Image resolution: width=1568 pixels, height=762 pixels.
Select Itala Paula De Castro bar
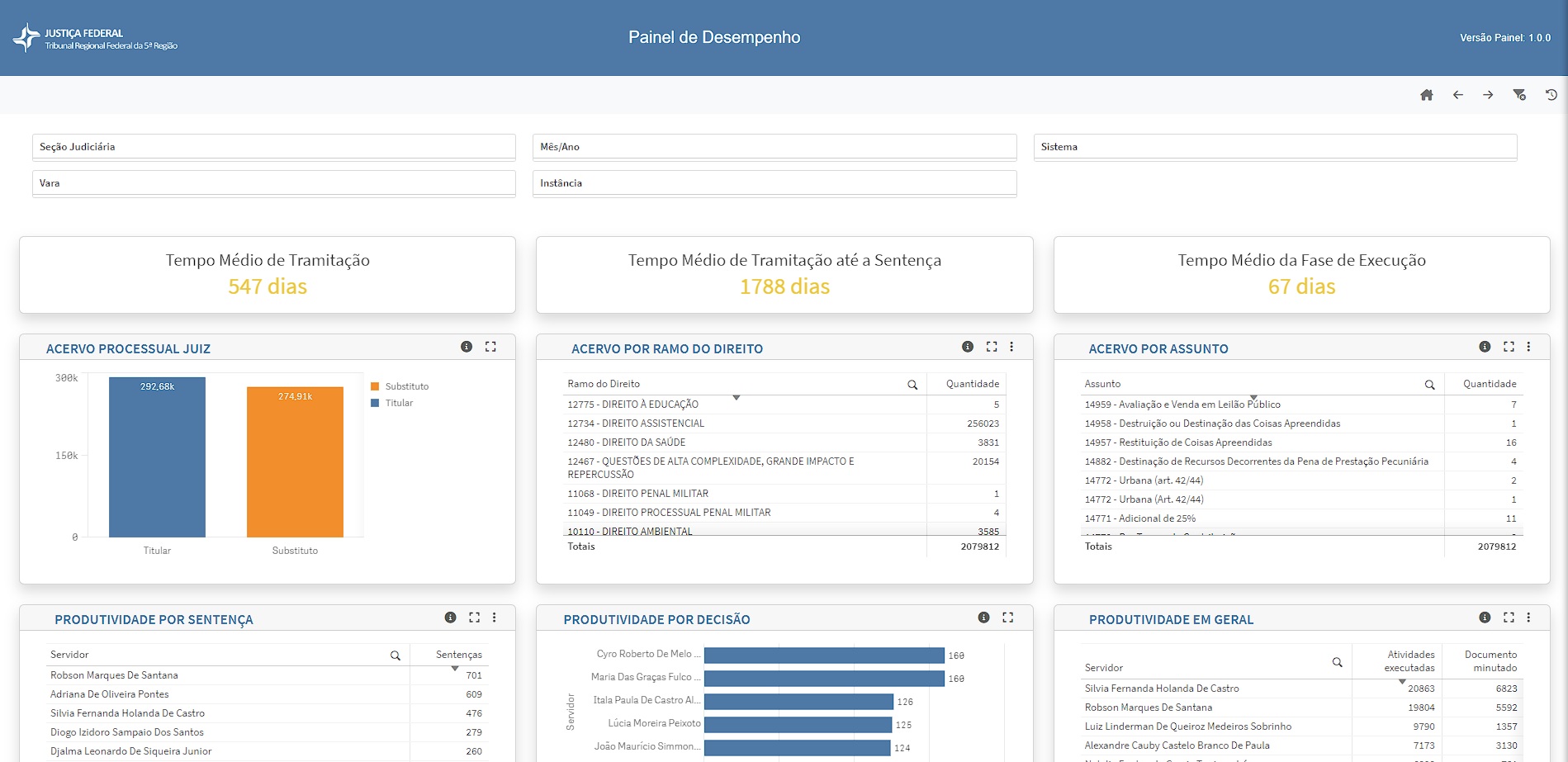798,702
